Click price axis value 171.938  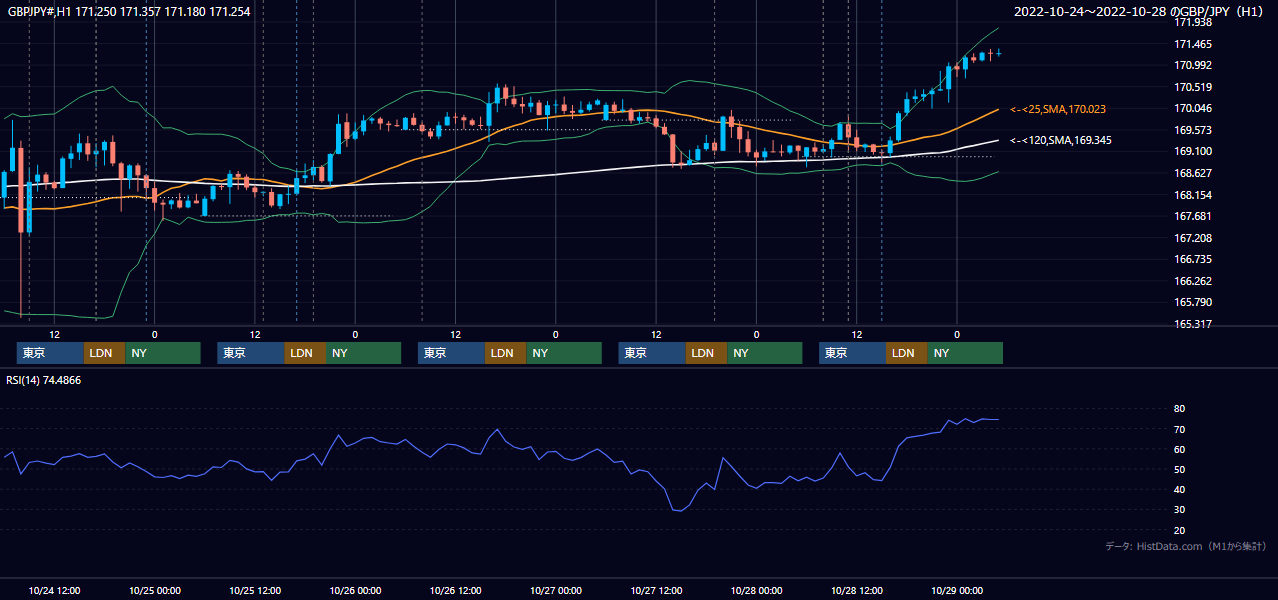pos(1193,22)
